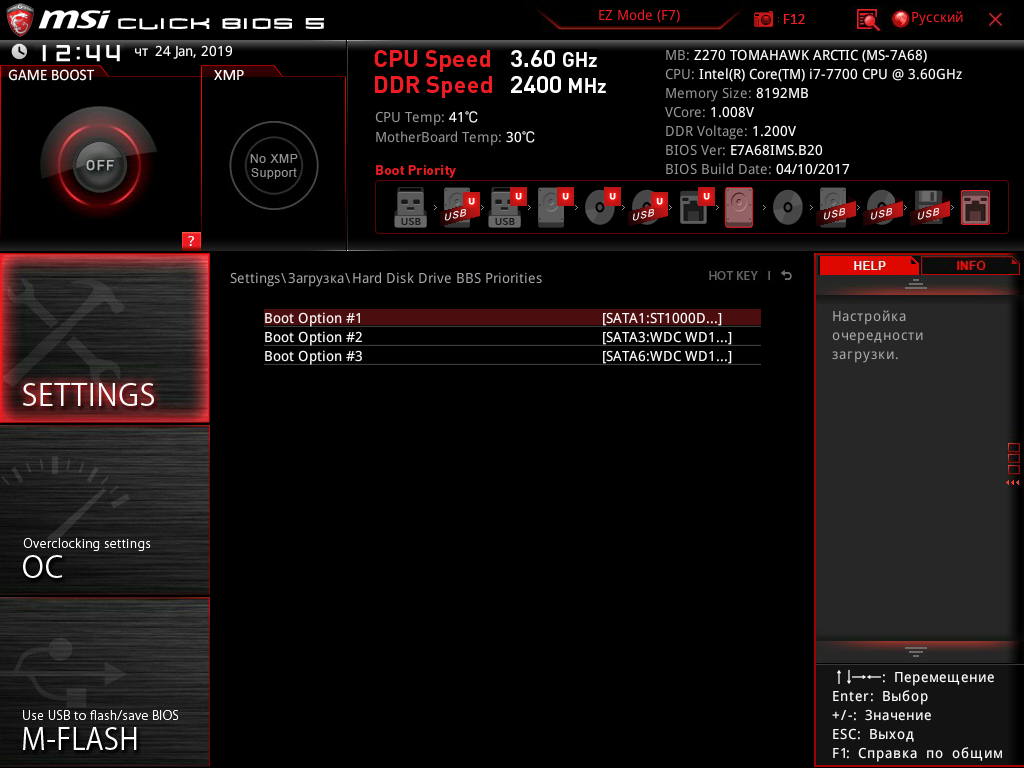Click the question mark help icon under Game Boost
Screen dimensions: 1024x768
tap(191, 240)
